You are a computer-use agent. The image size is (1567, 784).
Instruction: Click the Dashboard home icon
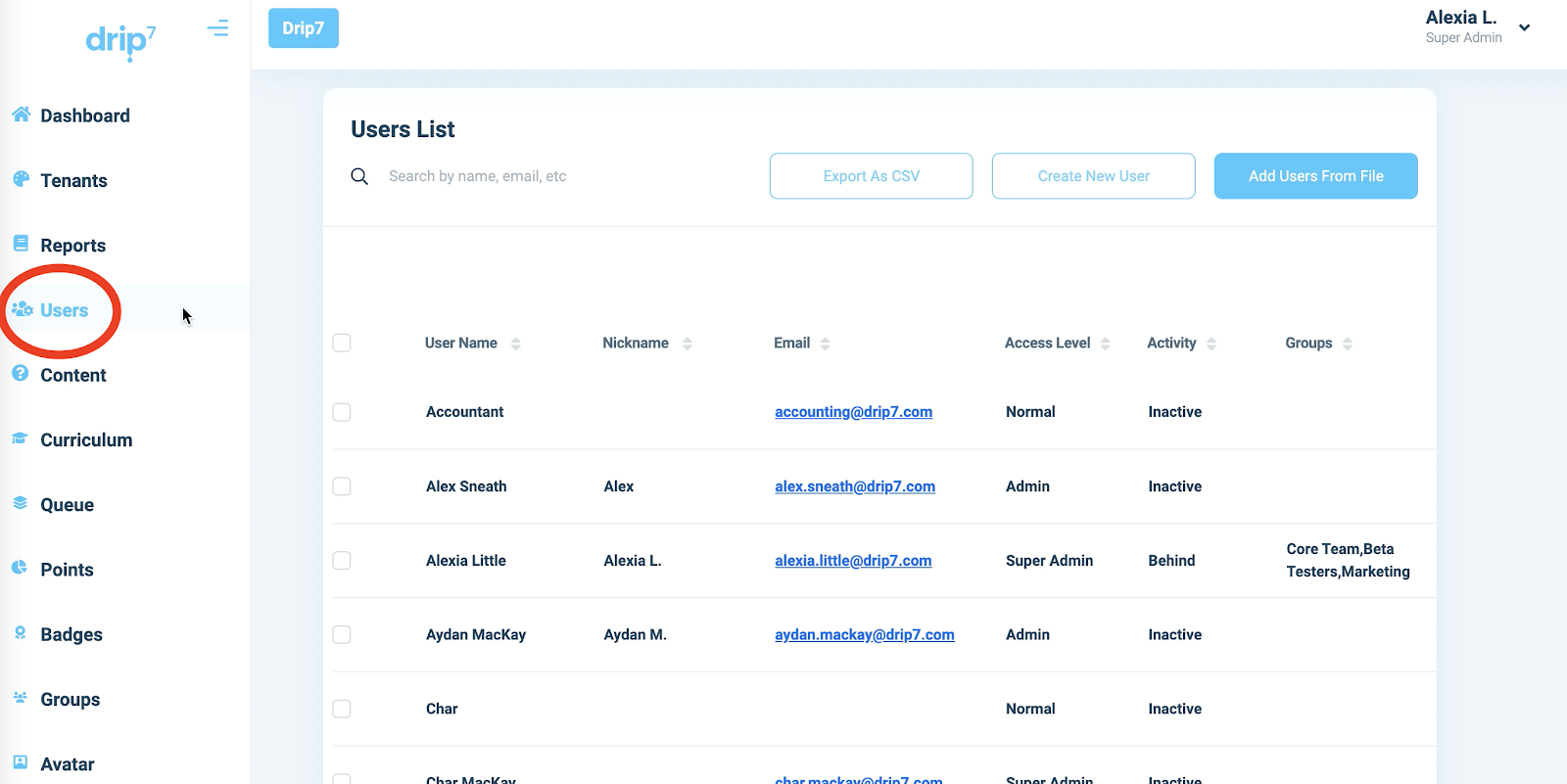[x=21, y=115]
